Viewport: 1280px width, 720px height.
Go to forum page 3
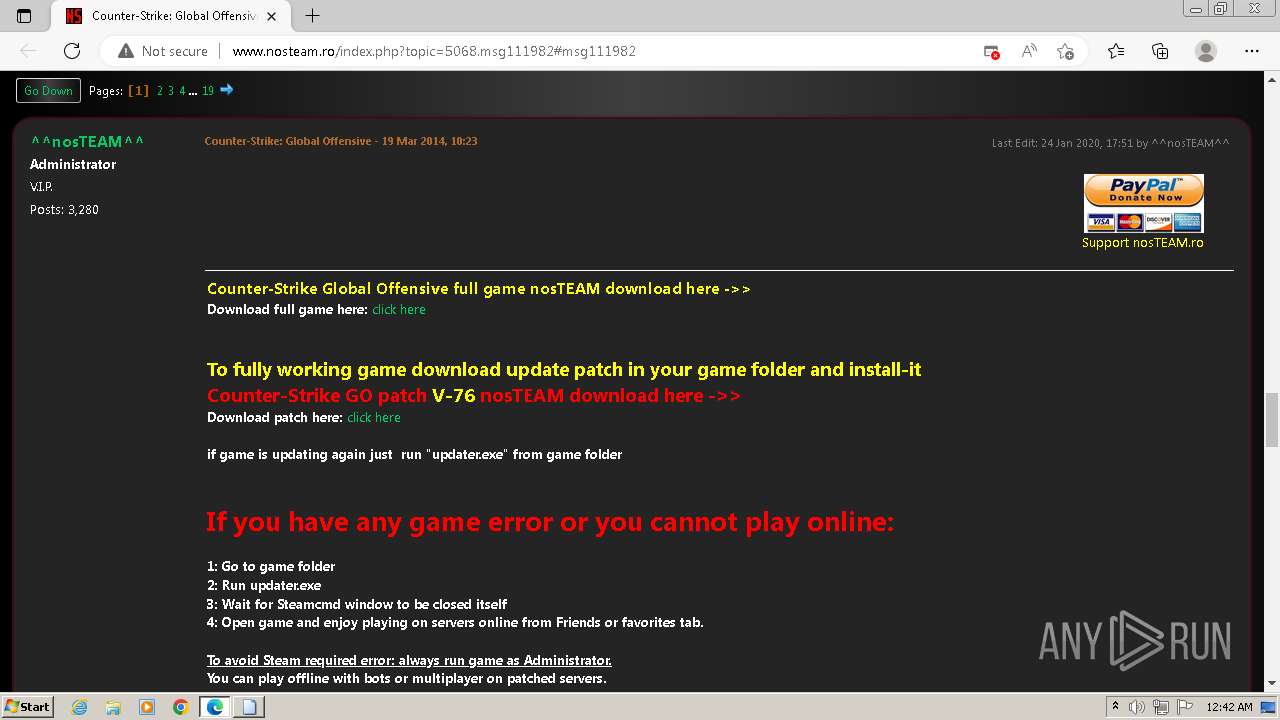coord(170,91)
